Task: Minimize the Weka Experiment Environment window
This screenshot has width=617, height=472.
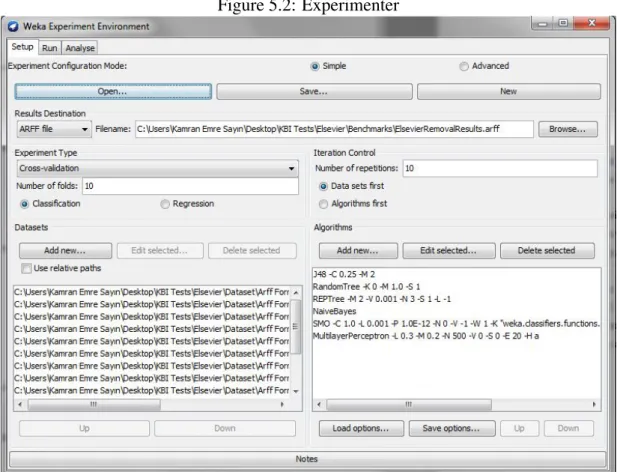Action: [543, 24]
